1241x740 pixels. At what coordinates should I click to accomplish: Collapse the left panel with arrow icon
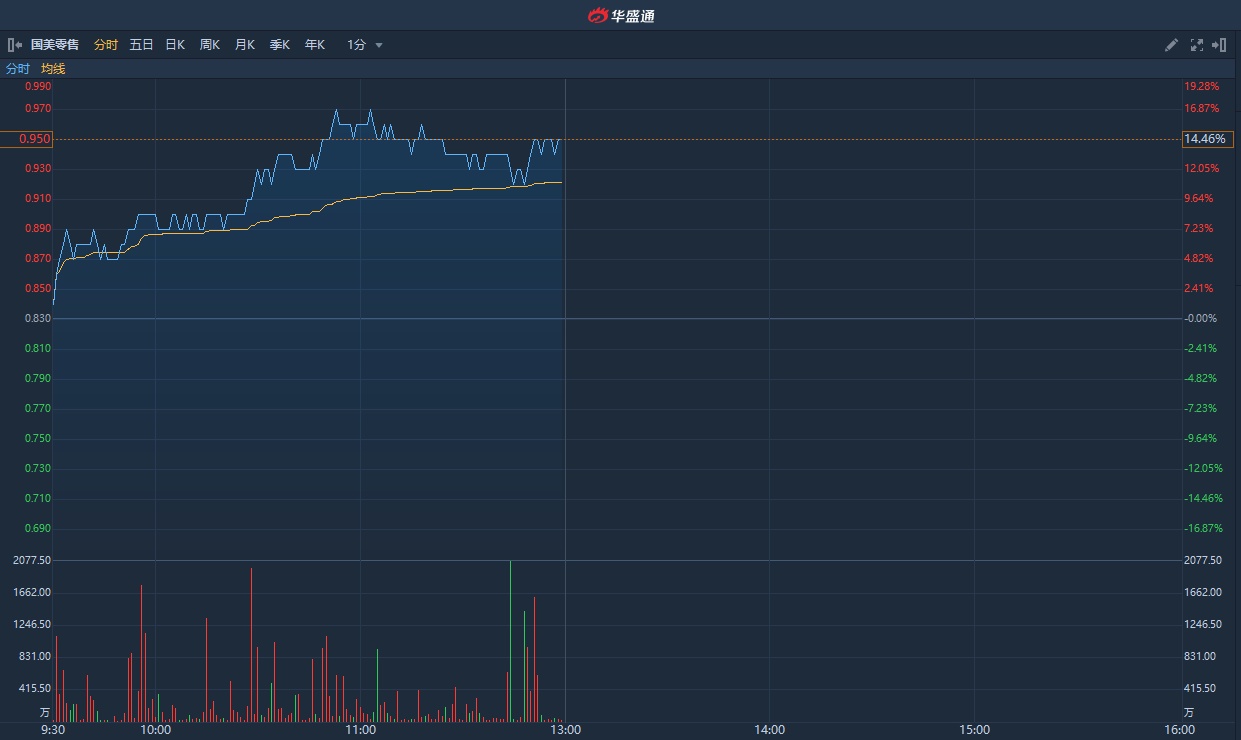14,45
